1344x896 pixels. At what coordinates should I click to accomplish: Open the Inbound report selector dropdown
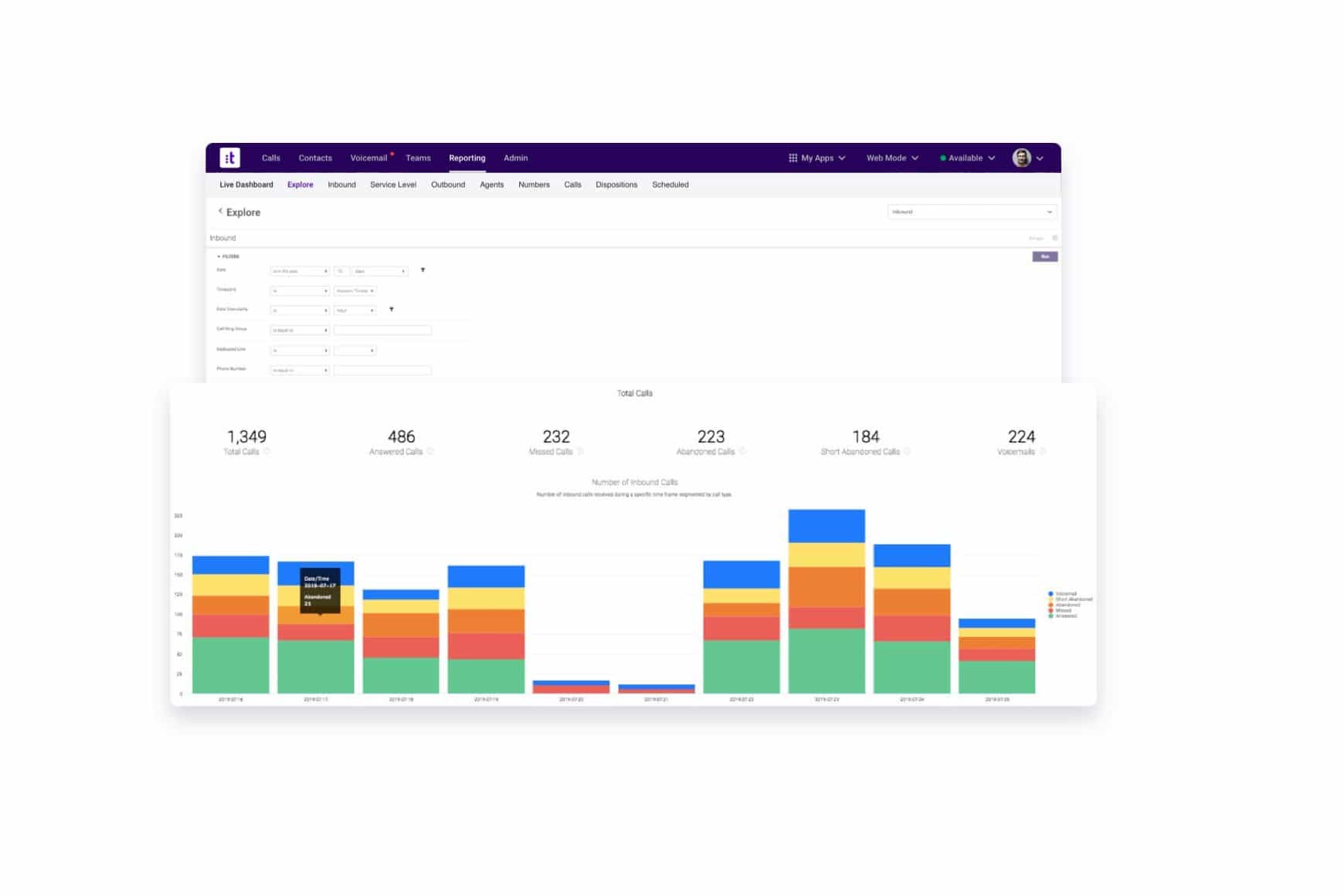tap(972, 211)
